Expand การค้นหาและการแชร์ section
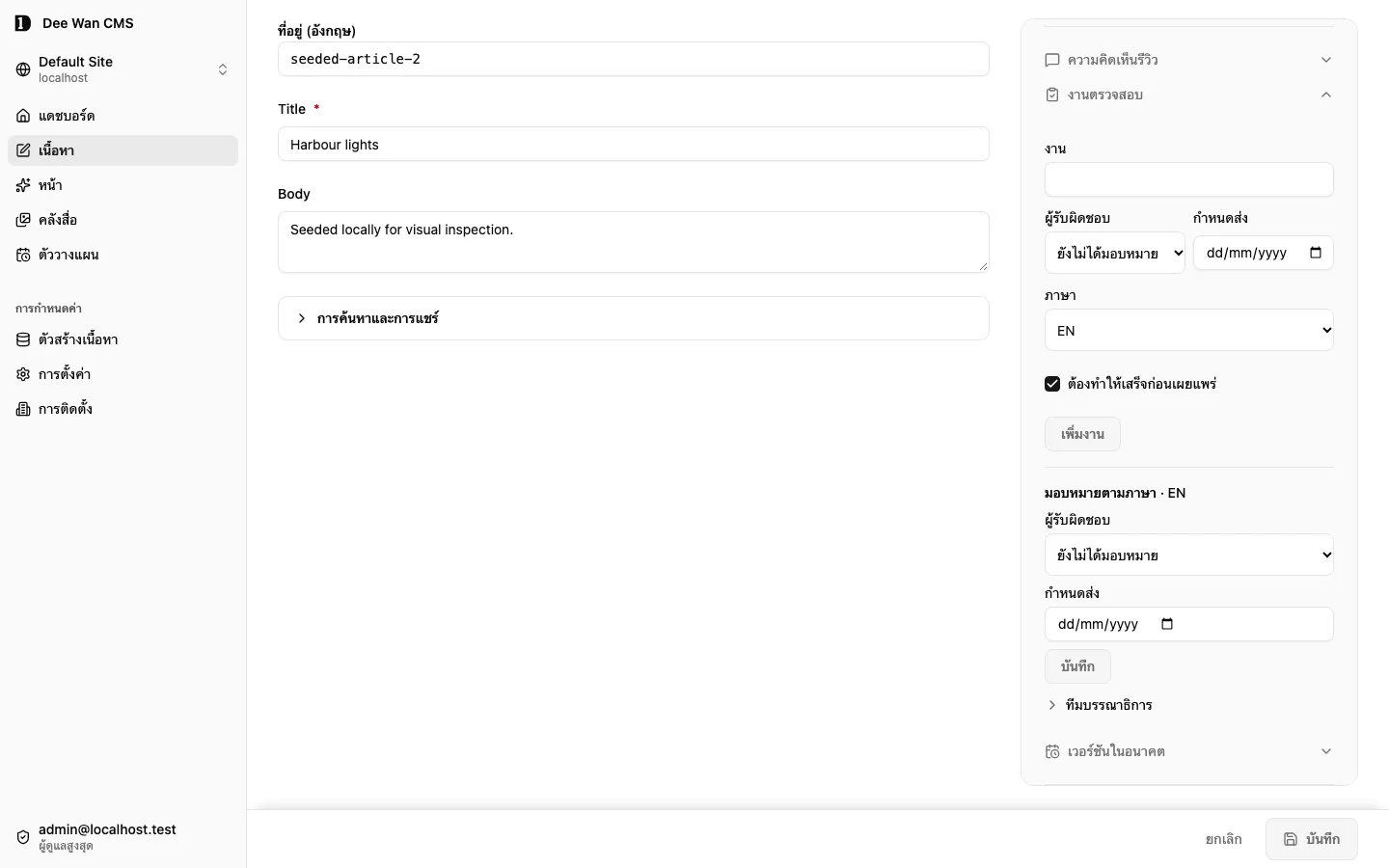Viewport: 1389px width, 868px height. pyautogui.click(x=634, y=318)
